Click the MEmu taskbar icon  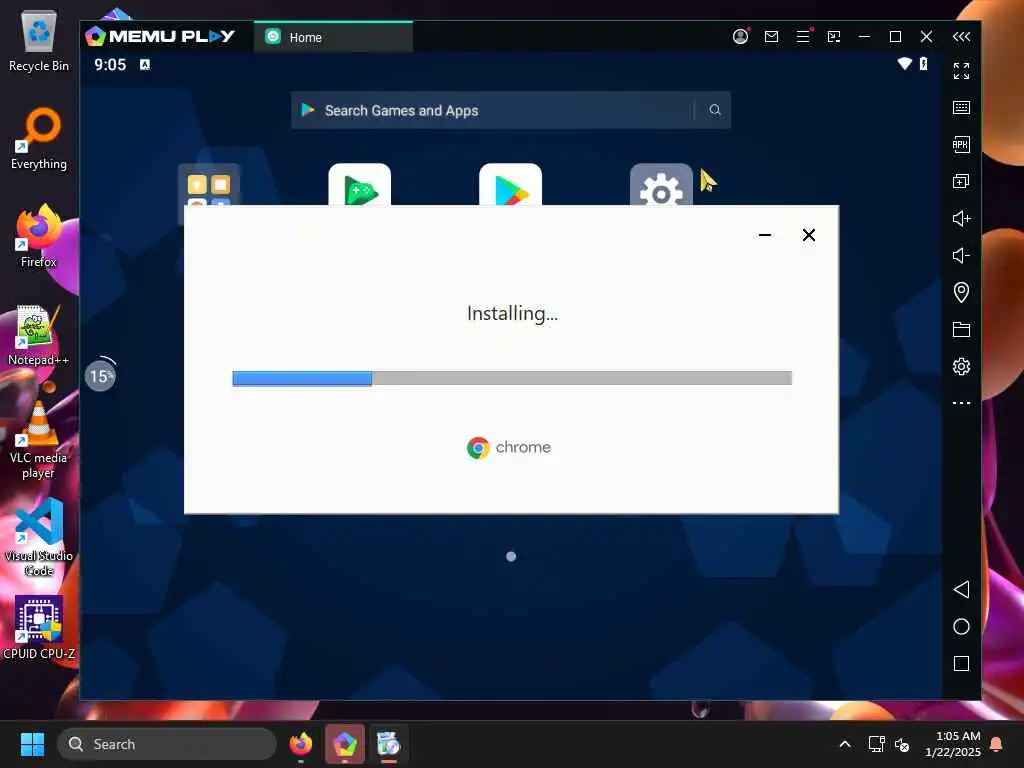click(345, 744)
